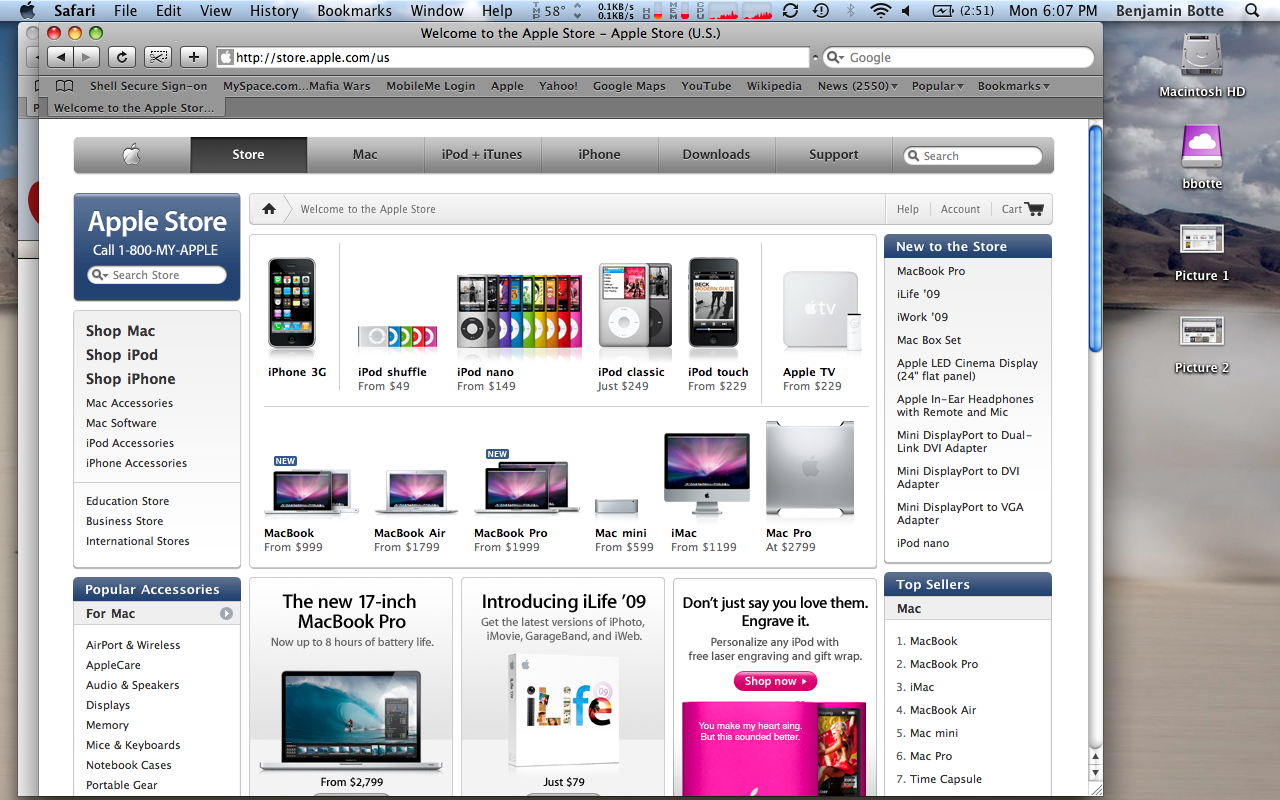Reload the page with the refresh button

point(121,57)
